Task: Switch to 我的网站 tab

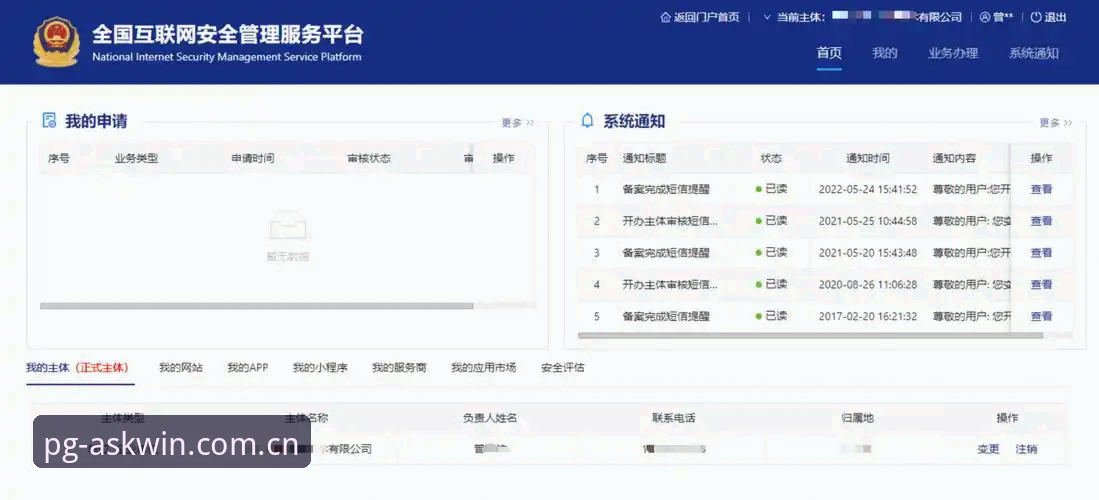Action: point(181,367)
